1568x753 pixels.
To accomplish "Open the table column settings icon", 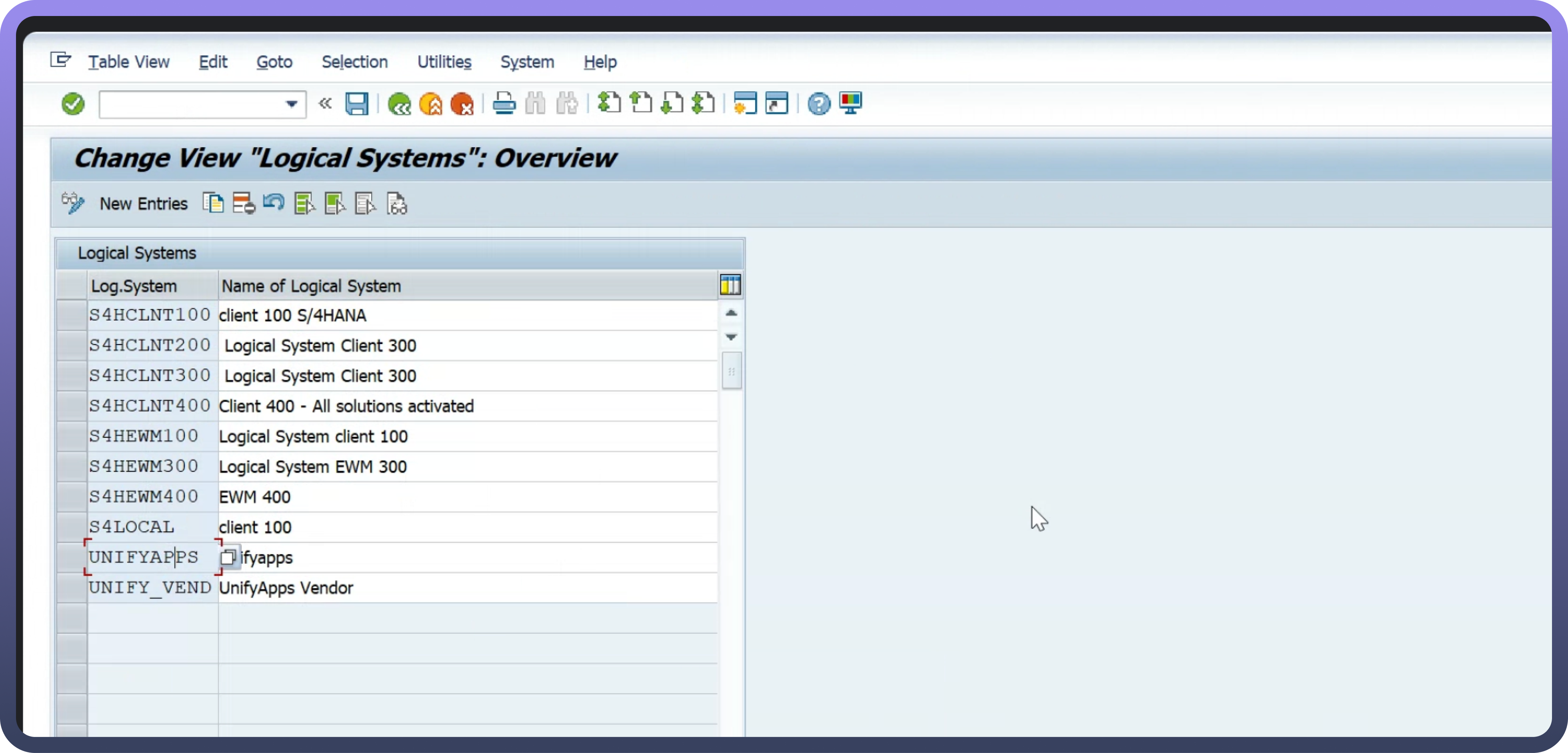I will 730,285.
